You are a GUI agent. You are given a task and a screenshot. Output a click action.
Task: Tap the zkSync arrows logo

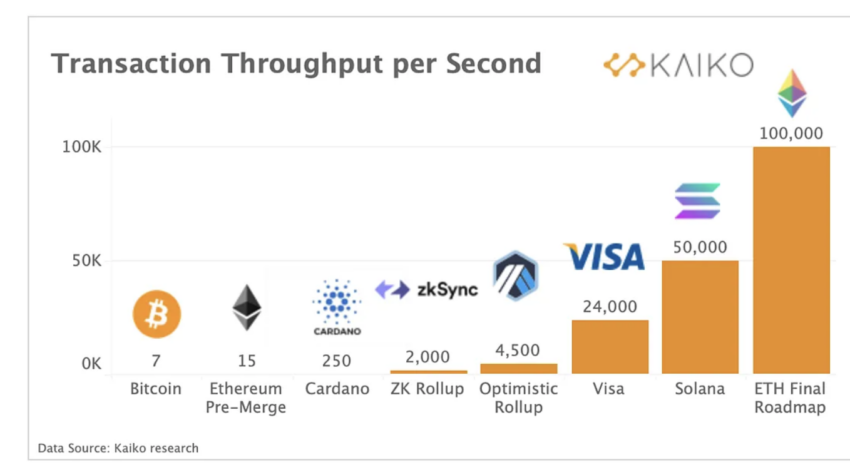[392, 290]
